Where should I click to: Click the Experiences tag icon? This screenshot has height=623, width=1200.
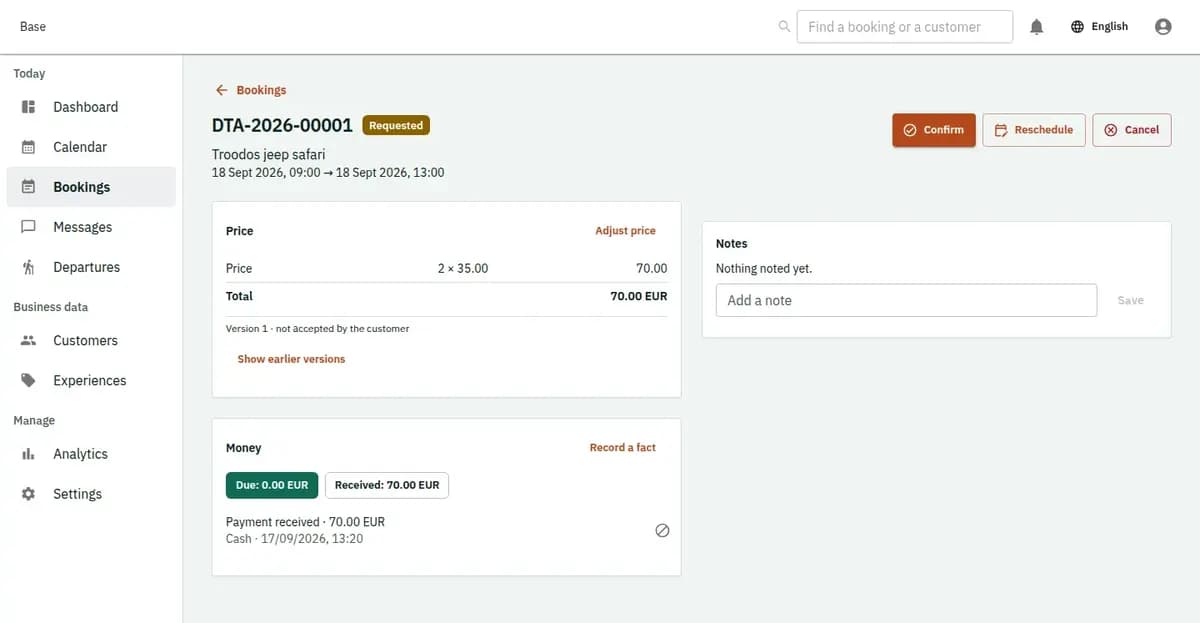click(x=29, y=380)
